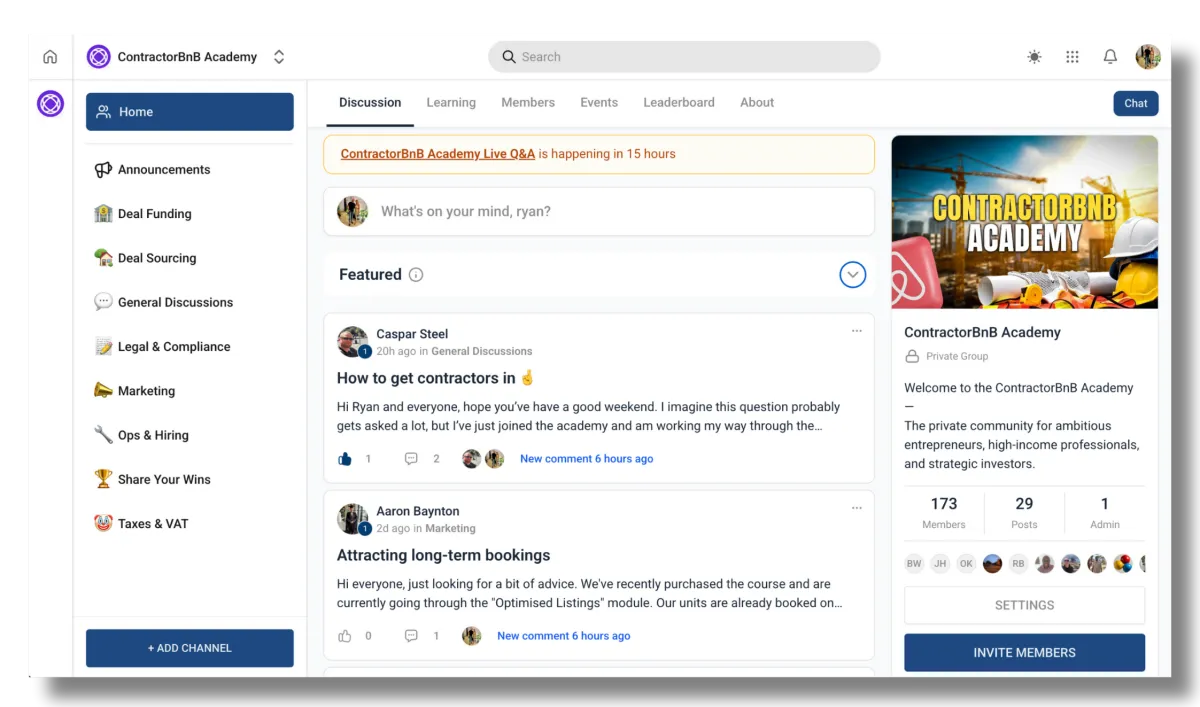Viewport: 1200px width, 707px height.
Task: Like the 'How to get contractors in' post
Action: [x=345, y=459]
